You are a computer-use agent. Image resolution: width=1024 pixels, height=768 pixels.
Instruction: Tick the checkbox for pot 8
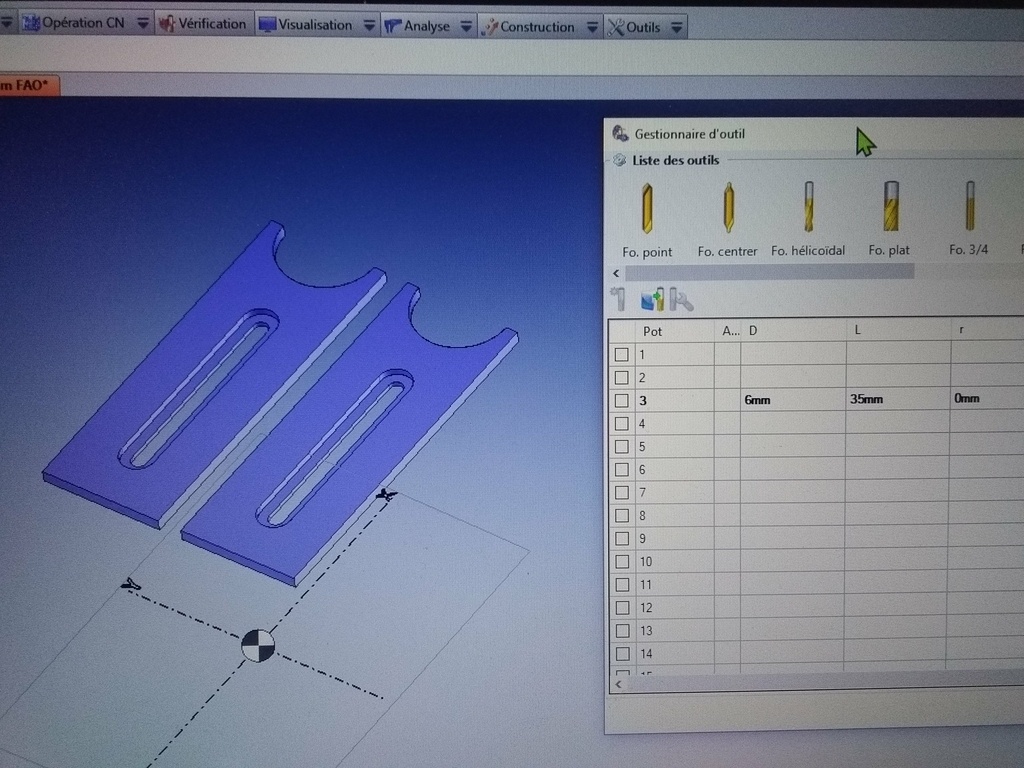(x=622, y=516)
